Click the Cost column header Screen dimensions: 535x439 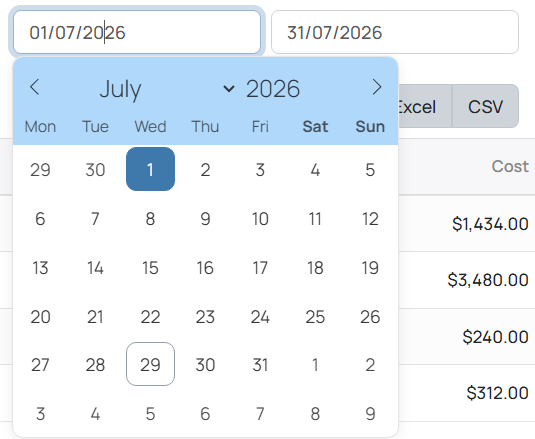[510, 166]
